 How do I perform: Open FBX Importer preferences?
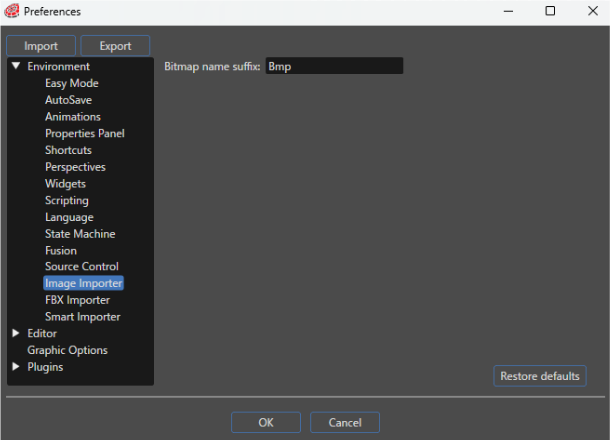click(x=77, y=300)
